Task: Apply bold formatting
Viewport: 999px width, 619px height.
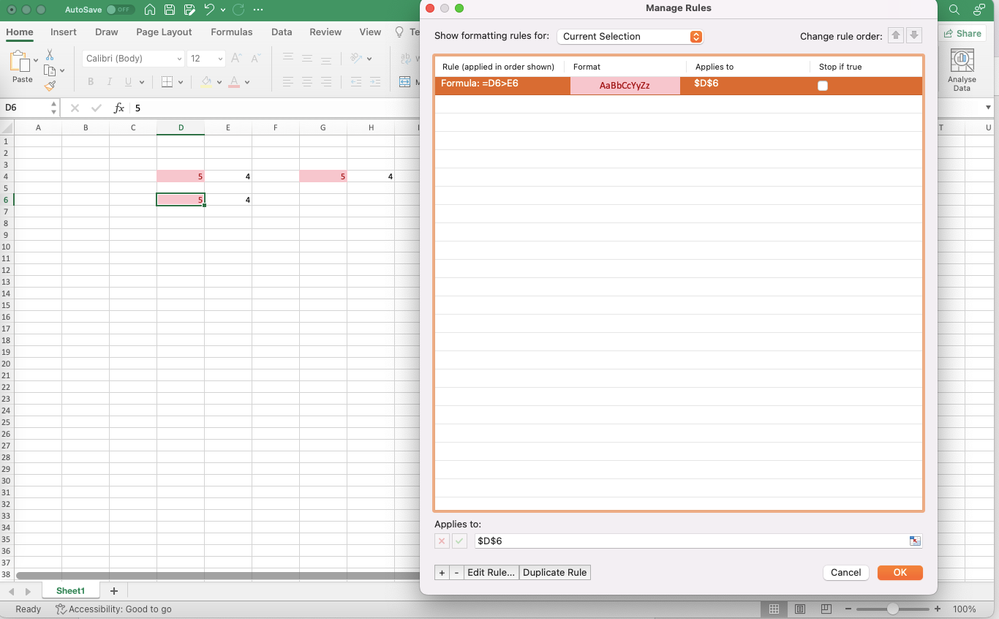Action: click(x=91, y=81)
